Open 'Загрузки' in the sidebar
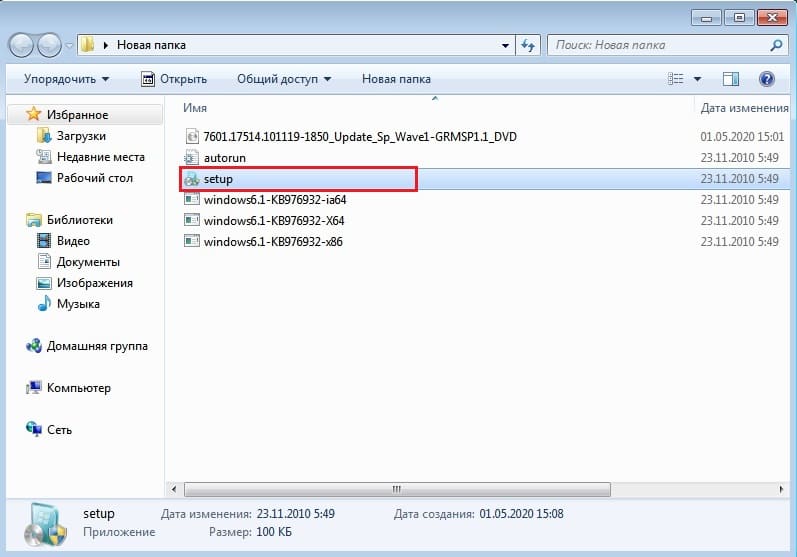 coord(81,136)
